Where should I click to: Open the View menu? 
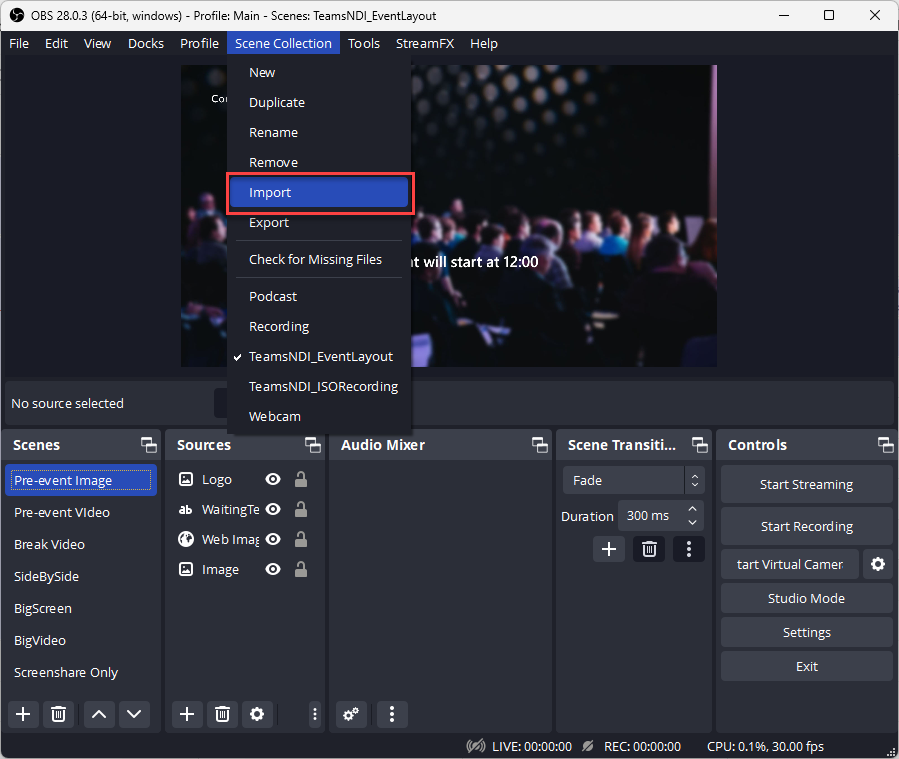[97, 44]
